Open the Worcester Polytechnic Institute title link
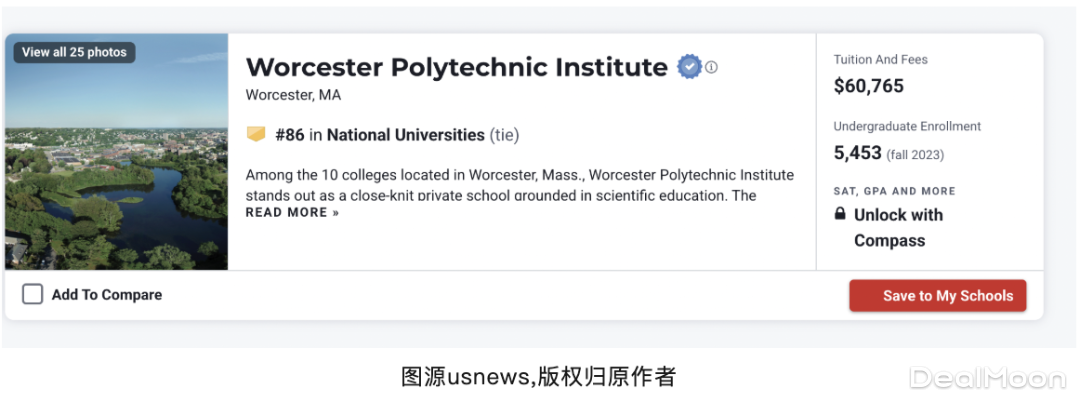 pos(456,67)
